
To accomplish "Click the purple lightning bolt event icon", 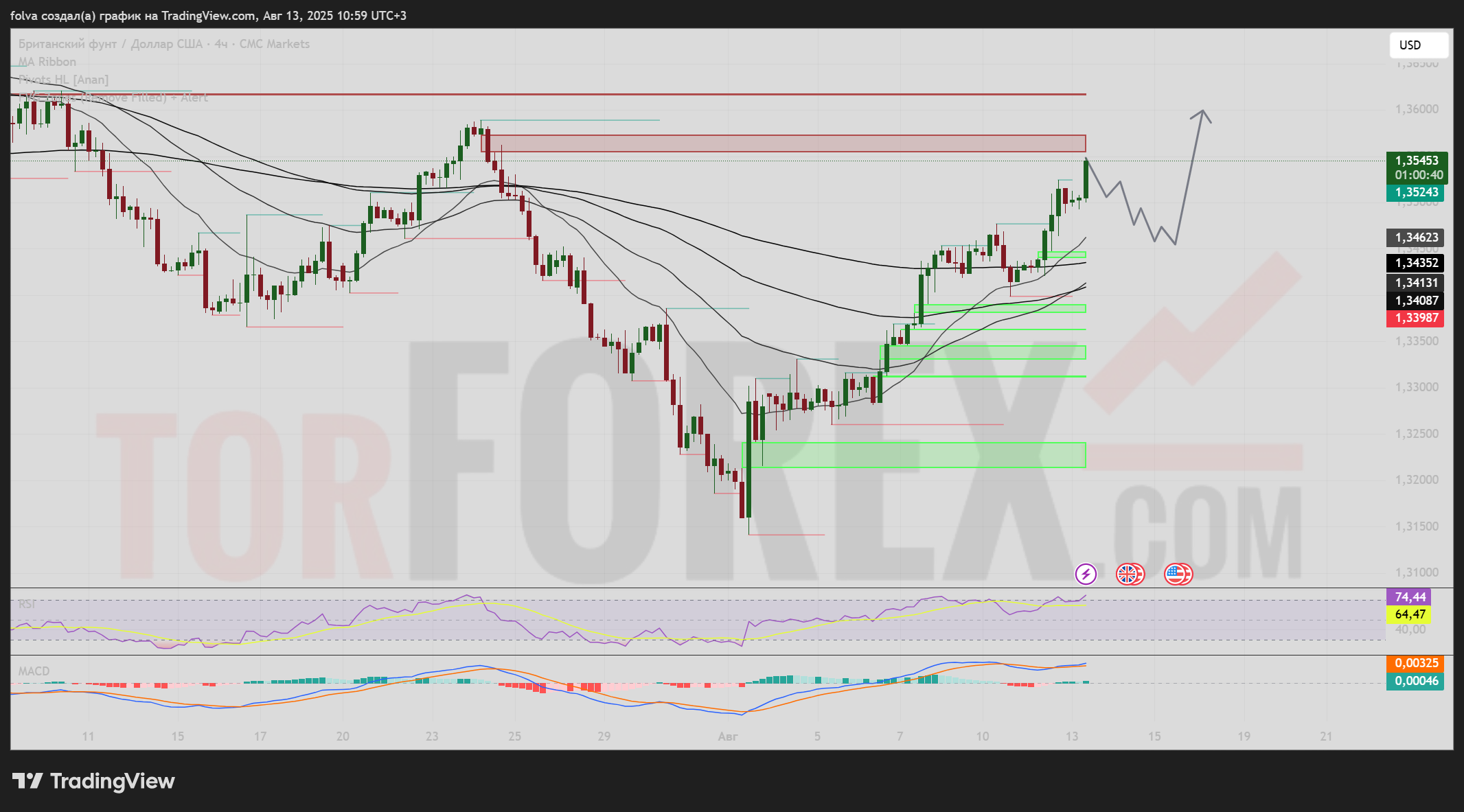I will point(1086,574).
